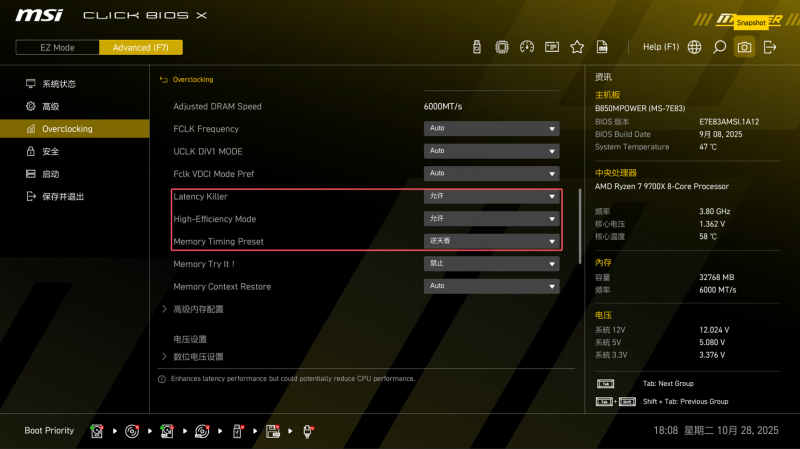Open the Latency Killer dropdown
Viewport: 800px width, 449px height.
click(491, 196)
